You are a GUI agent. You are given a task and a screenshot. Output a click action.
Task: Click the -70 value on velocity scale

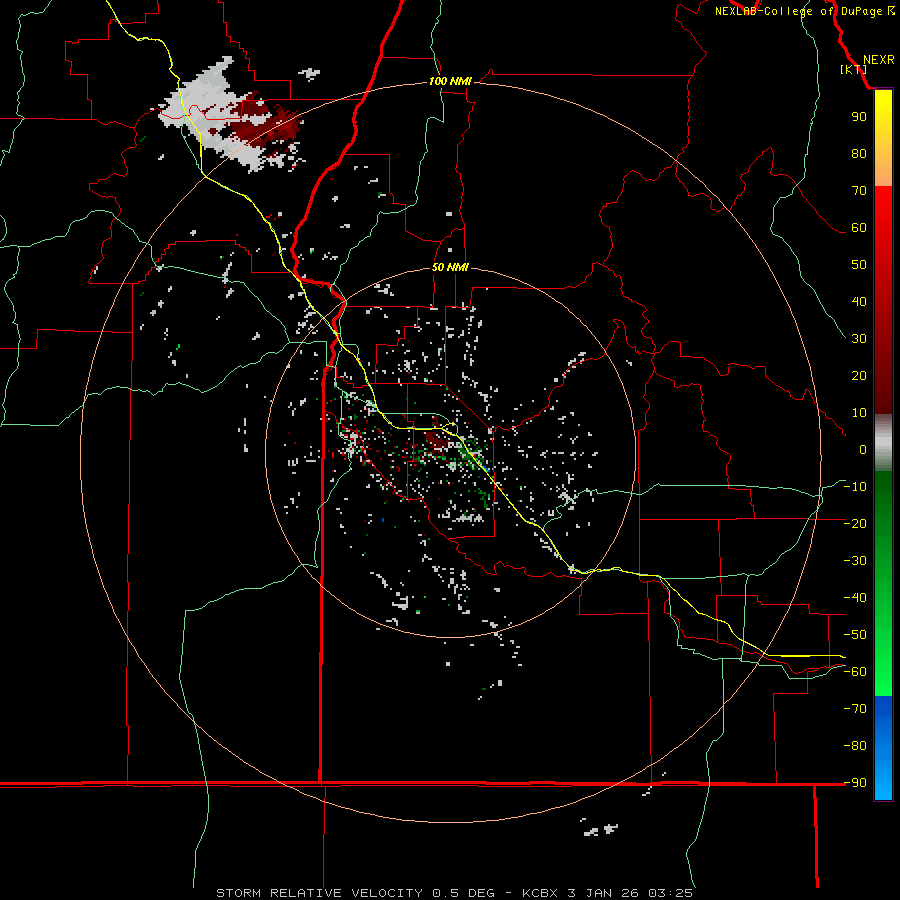[x=855, y=709]
